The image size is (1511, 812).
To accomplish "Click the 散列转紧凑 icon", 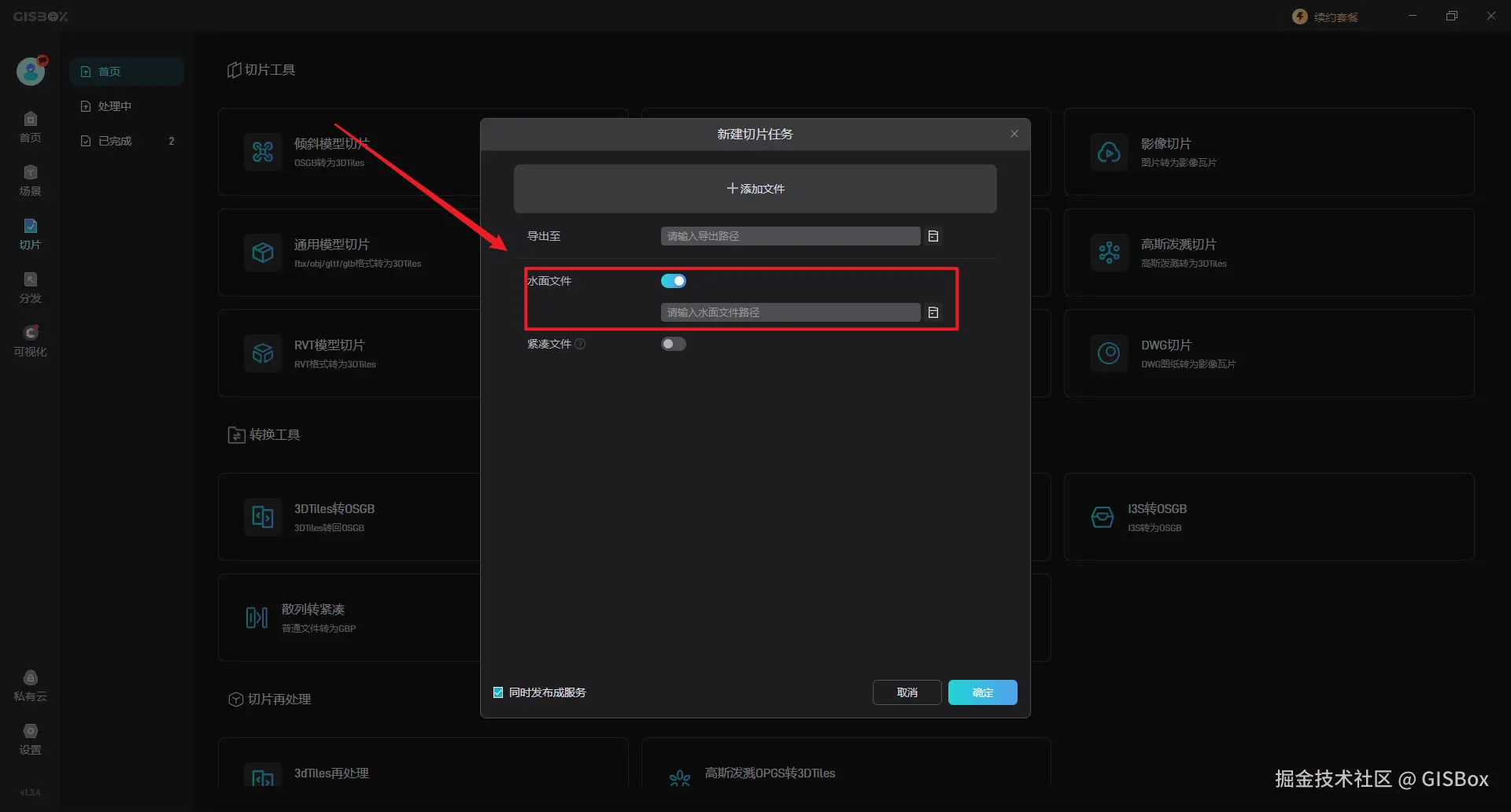I will coord(257,618).
